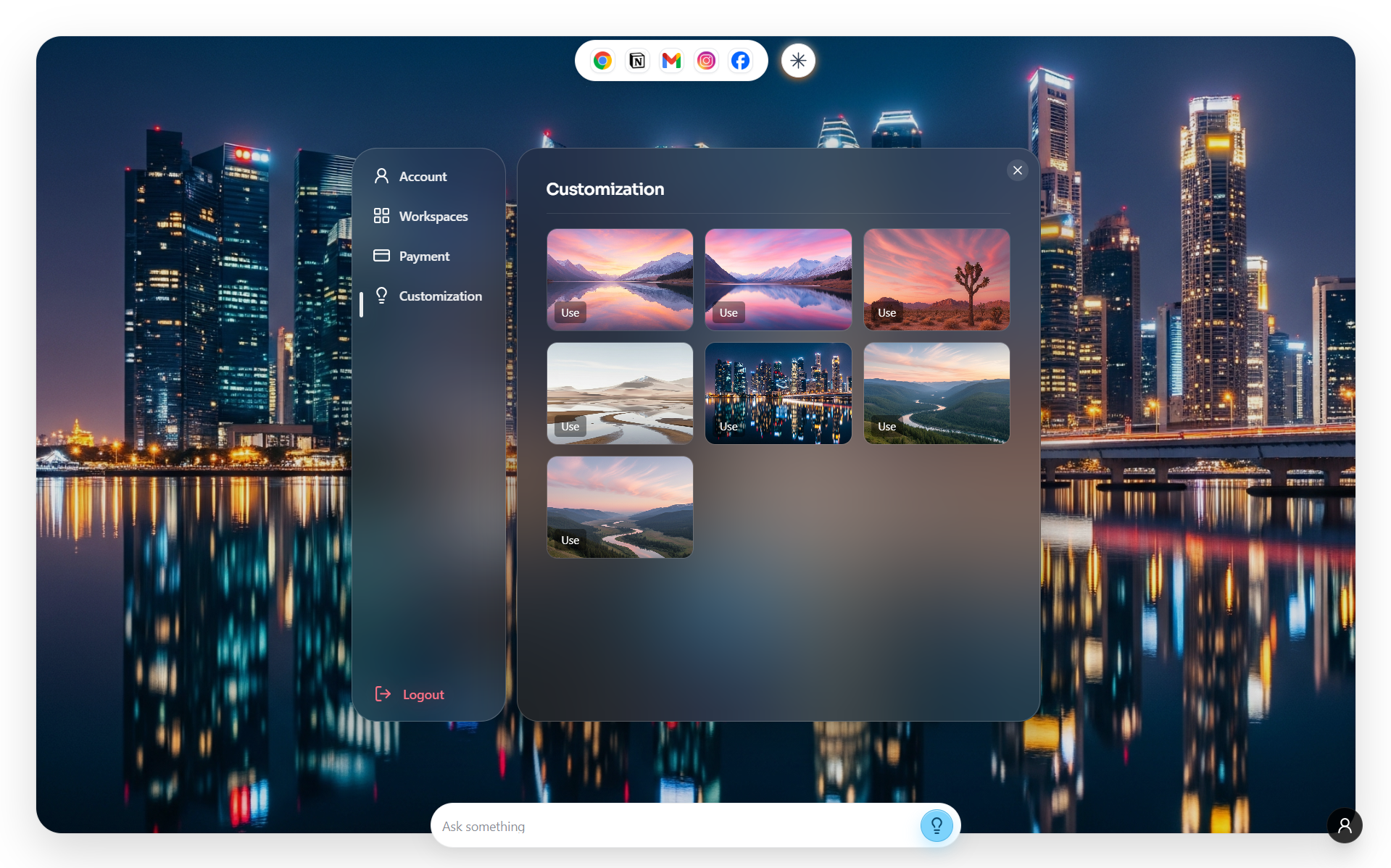The height and width of the screenshot is (868, 1391).
Task: Go to the Payment settings section
Action: (x=424, y=256)
